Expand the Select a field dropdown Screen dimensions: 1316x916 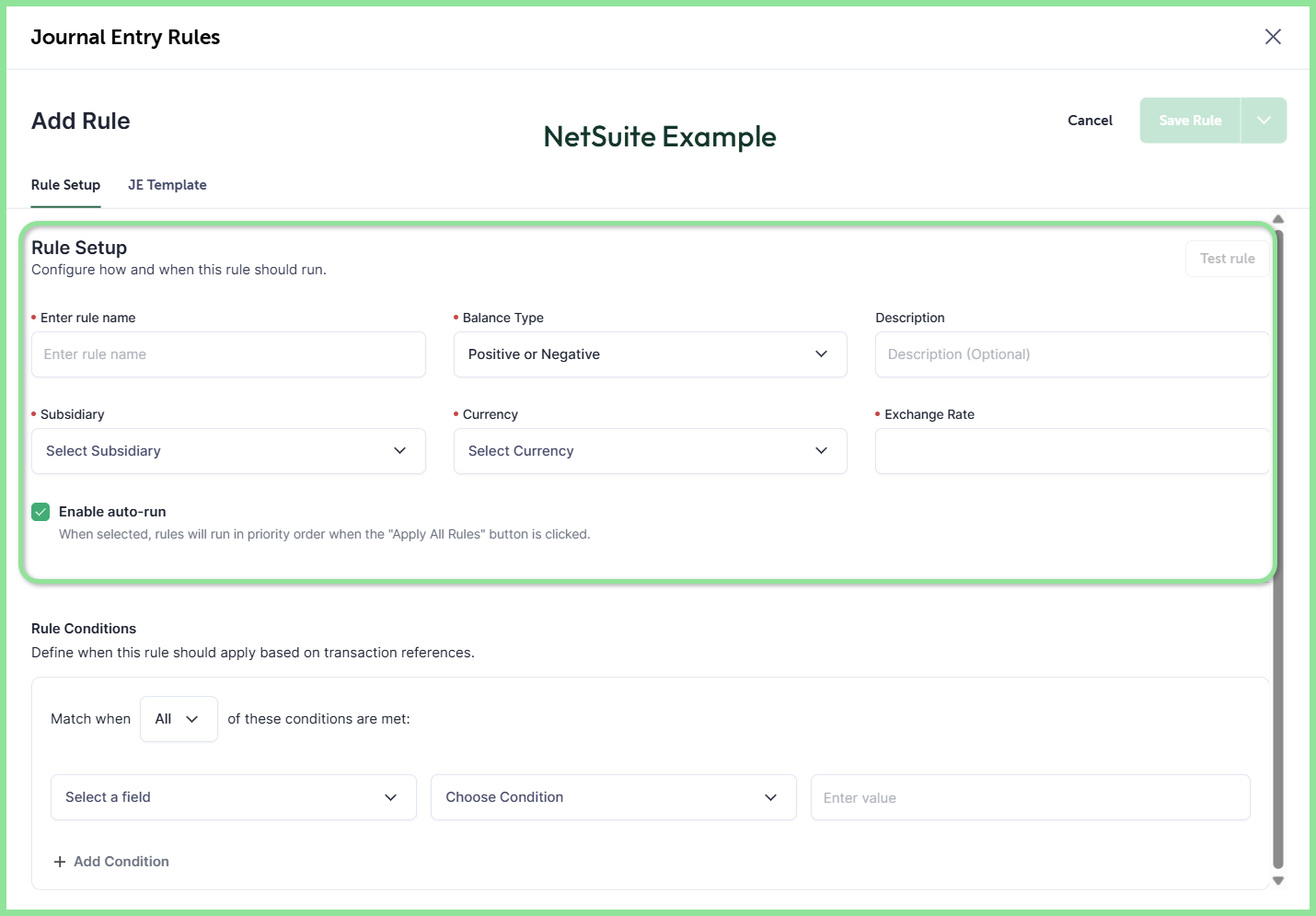[234, 797]
